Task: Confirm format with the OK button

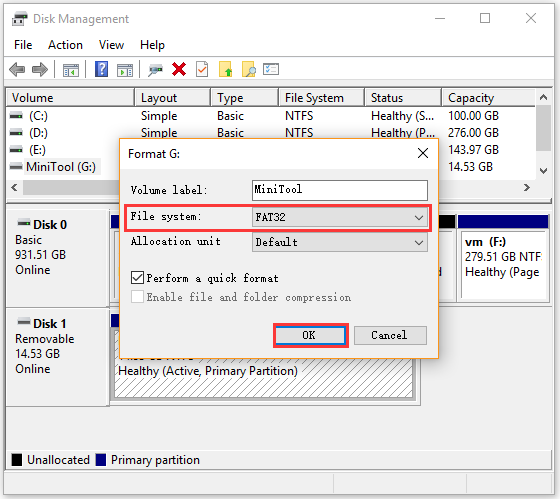Action: [311, 335]
